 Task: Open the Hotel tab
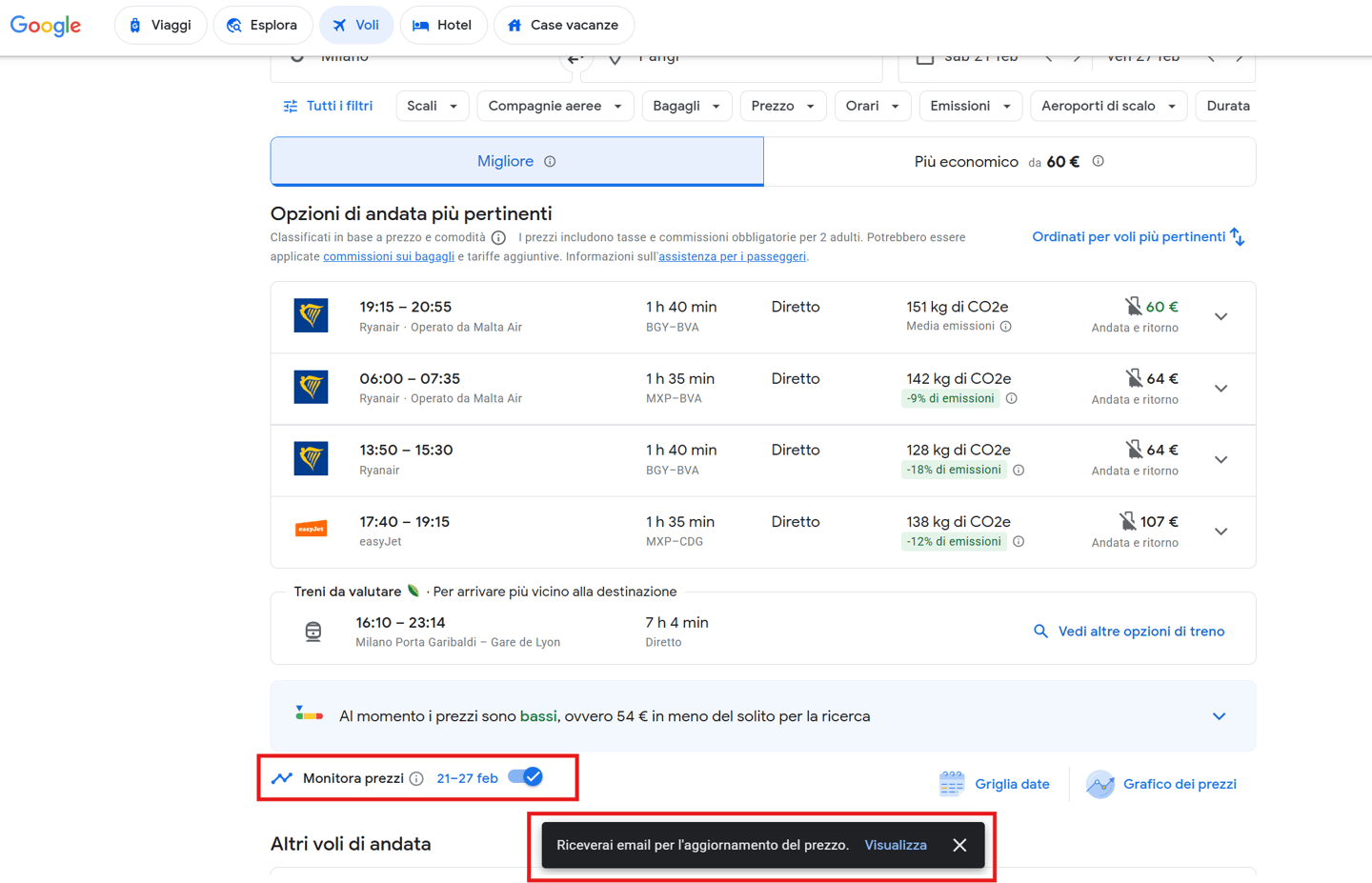click(443, 25)
